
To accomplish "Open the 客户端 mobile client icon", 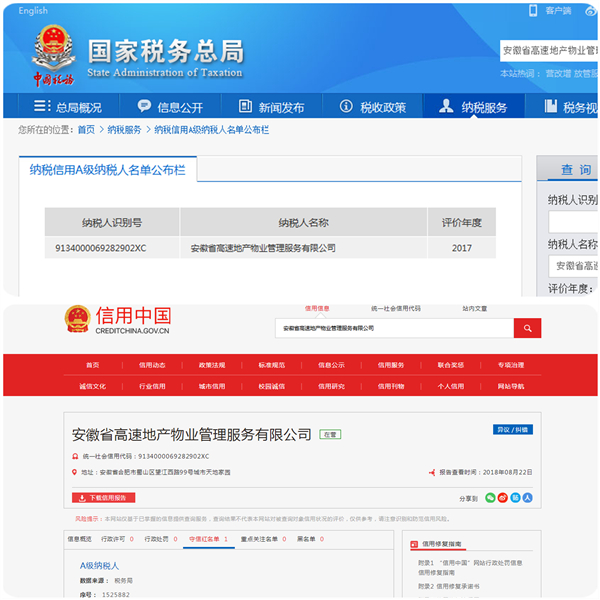I will 533,11.
